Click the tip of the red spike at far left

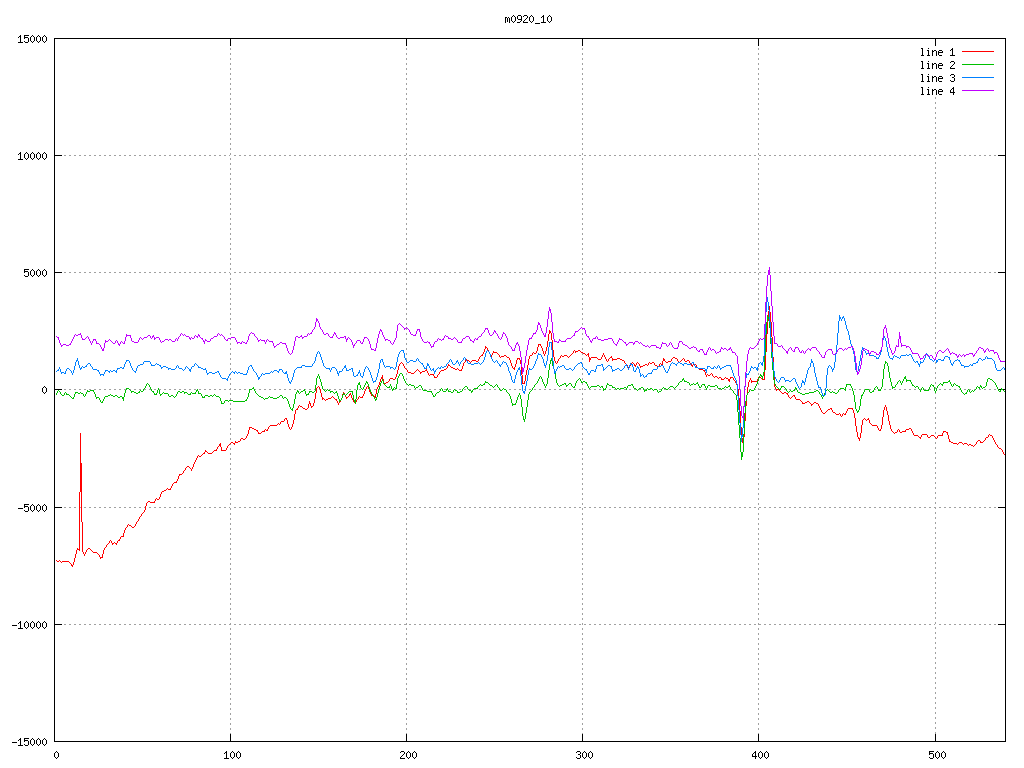pyautogui.click(x=80, y=434)
